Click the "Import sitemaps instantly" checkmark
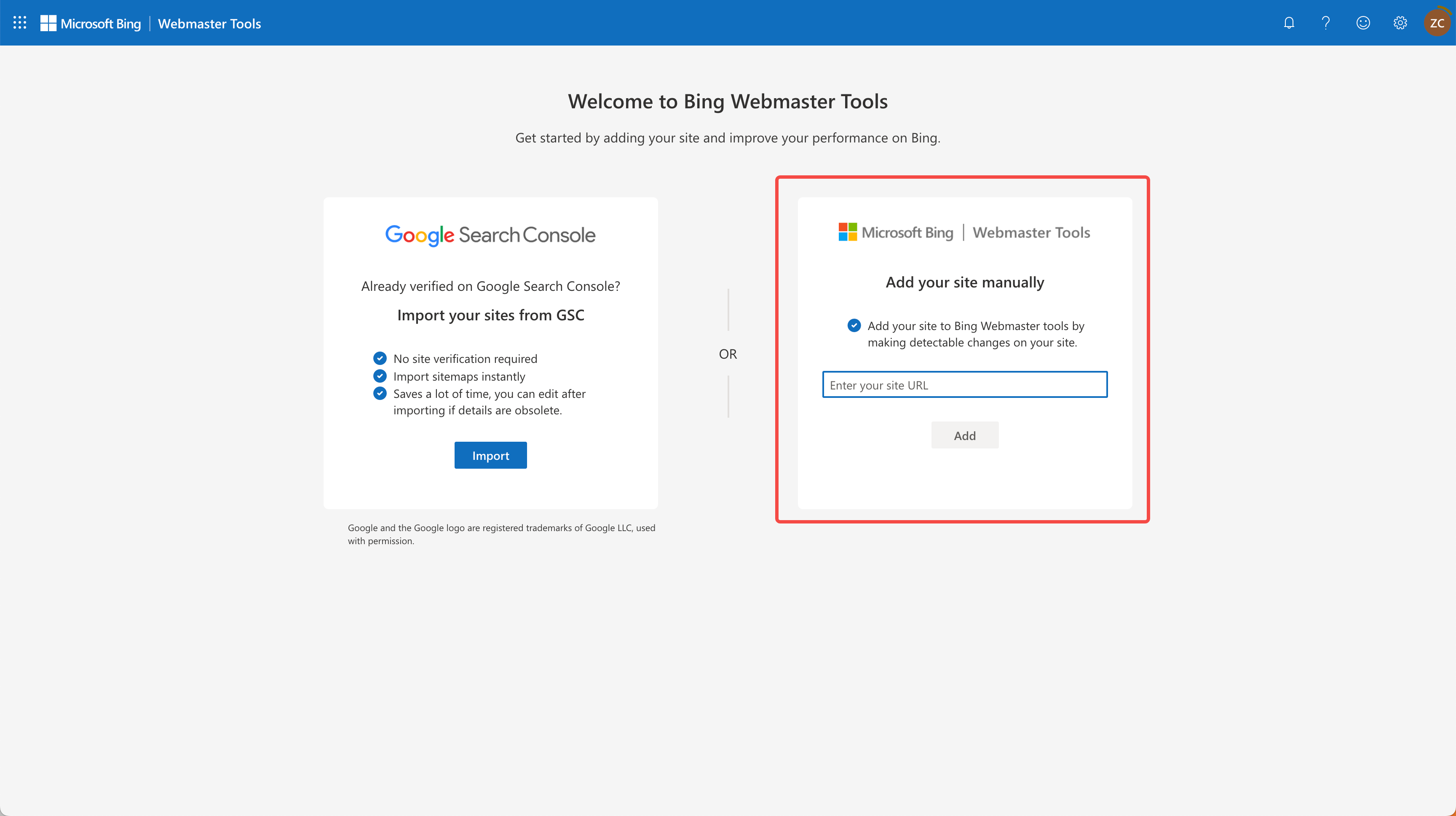Screen dimensions: 1456x816 click(x=380, y=376)
